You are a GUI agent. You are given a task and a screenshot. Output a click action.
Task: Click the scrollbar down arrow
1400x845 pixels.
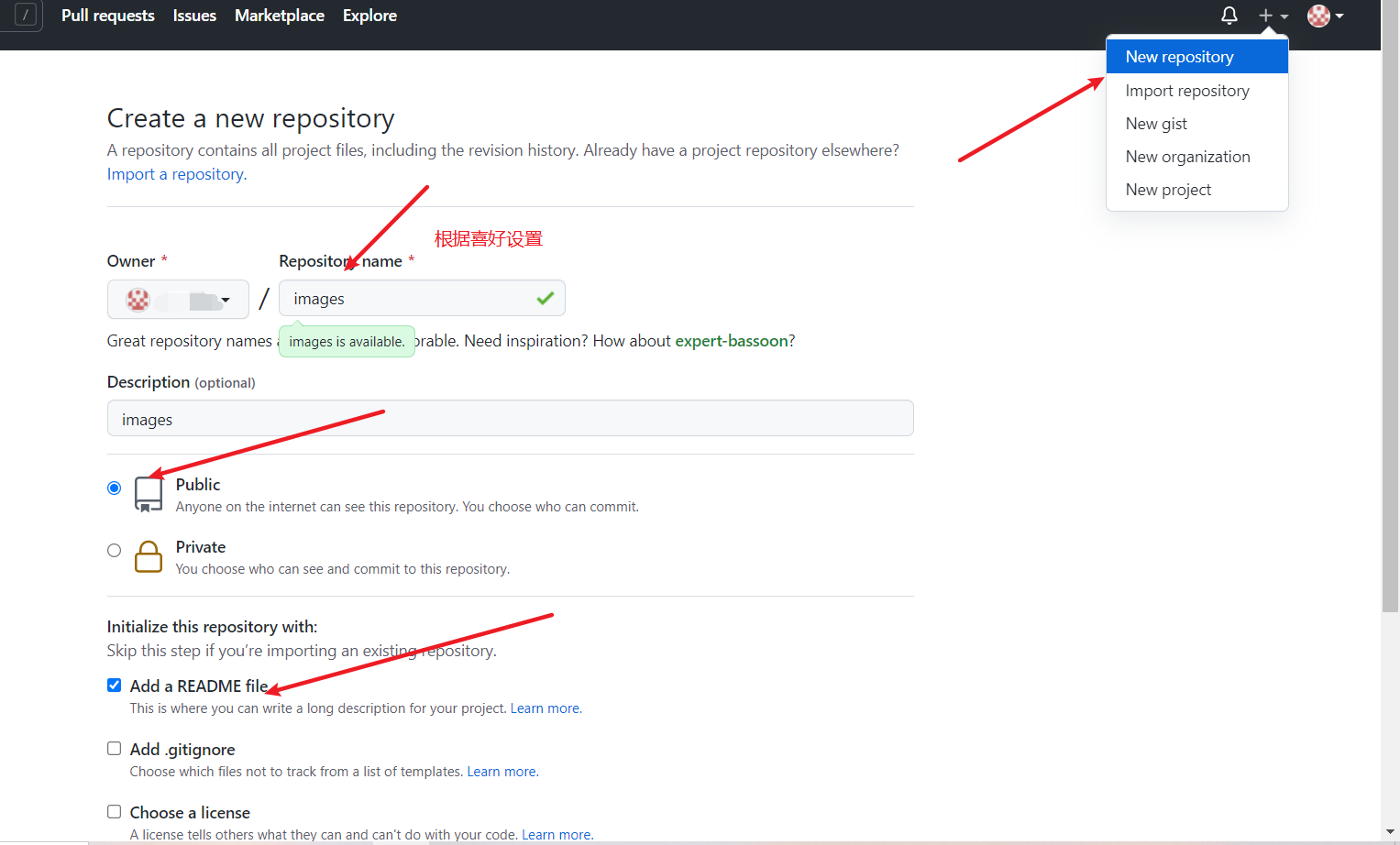tap(1390, 832)
